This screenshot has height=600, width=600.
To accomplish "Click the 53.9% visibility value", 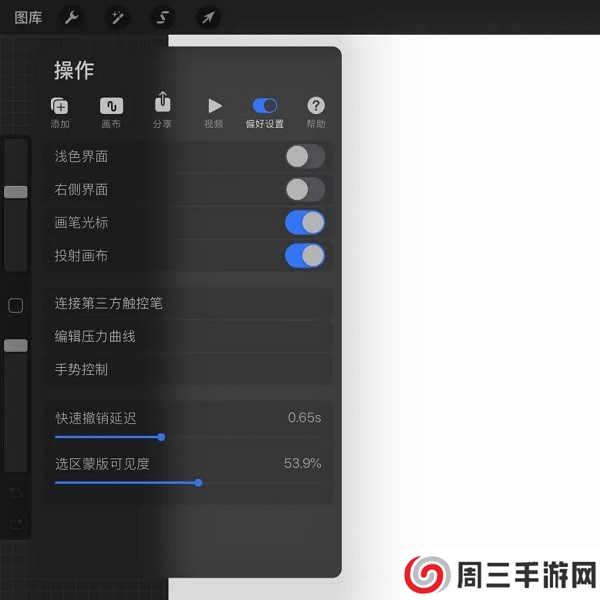I will pos(302,463).
